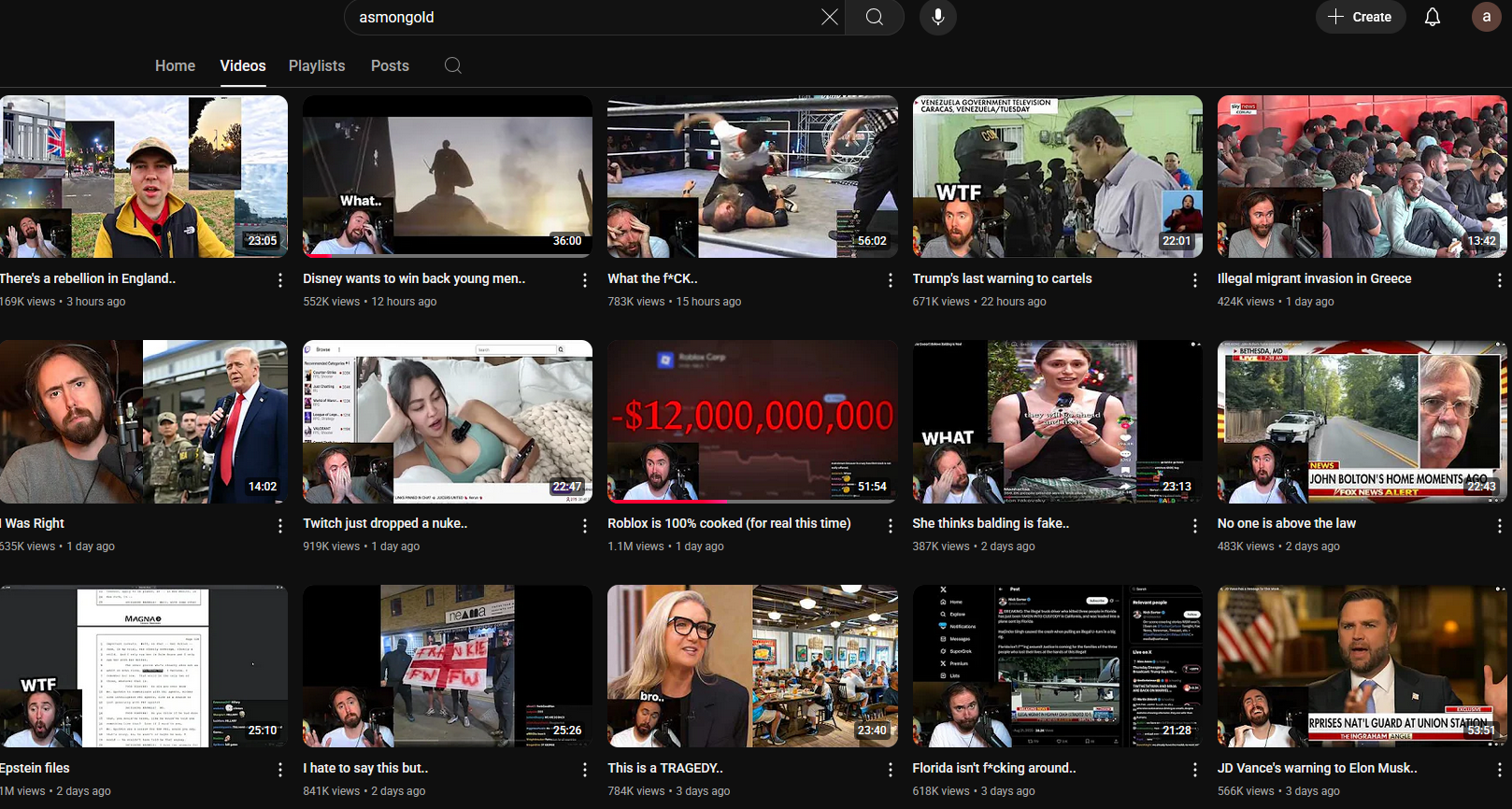1512x809 pixels.
Task: Open 'Illegal migrant invasion in Greece' title link
Action: [1314, 278]
